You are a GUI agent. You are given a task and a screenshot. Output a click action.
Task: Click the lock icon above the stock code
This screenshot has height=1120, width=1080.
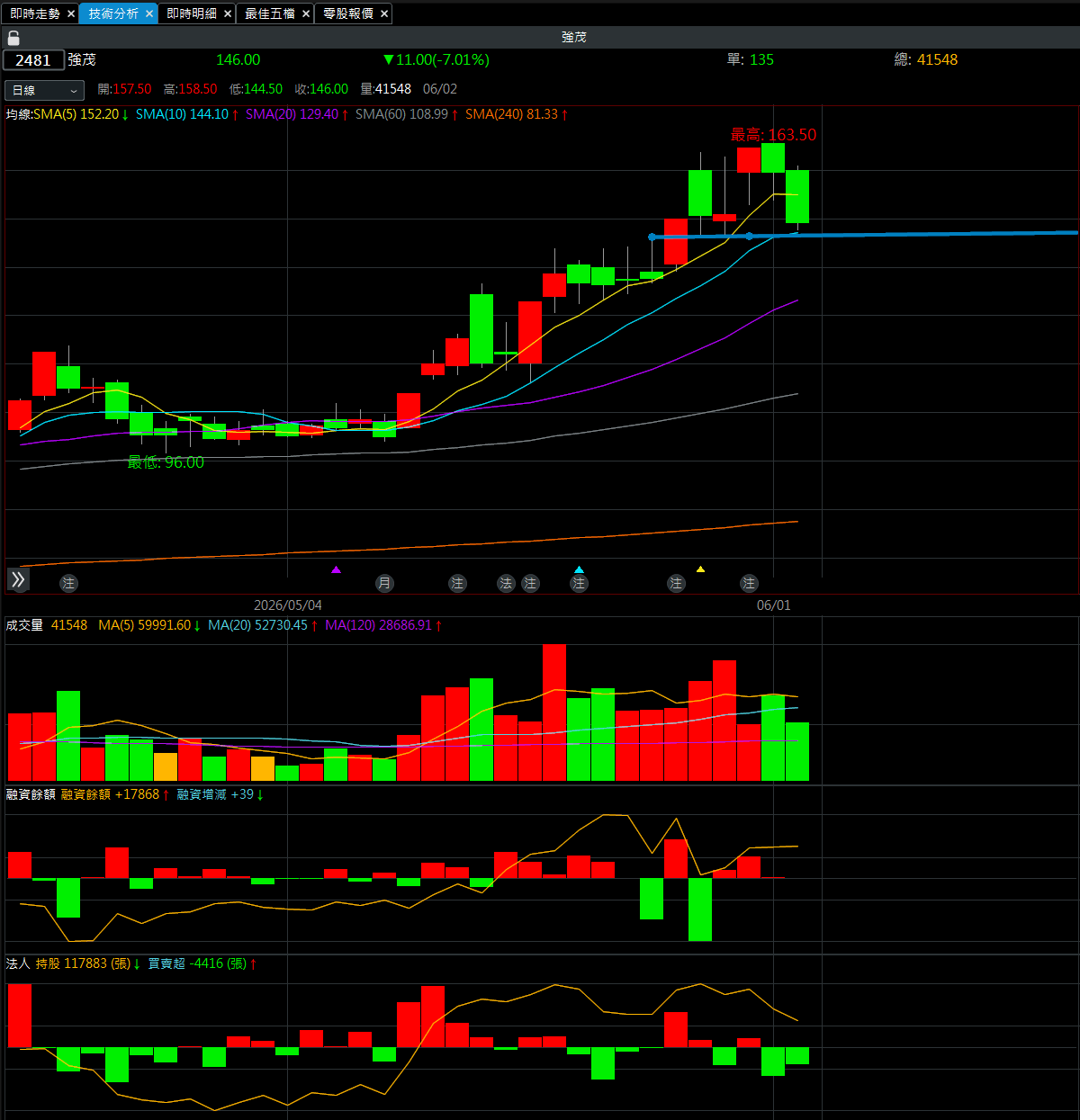13,38
